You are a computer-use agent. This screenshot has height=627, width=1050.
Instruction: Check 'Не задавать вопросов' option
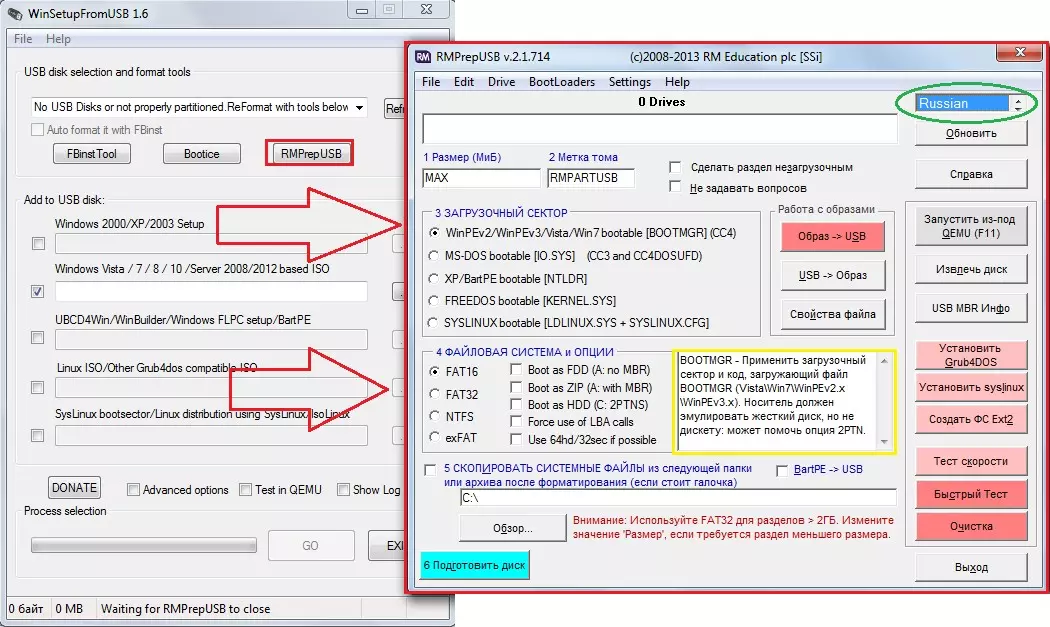[675, 187]
